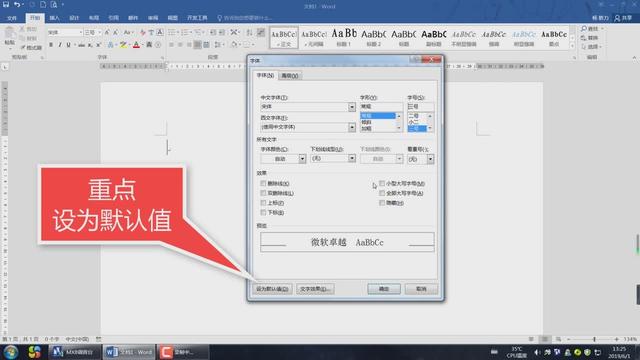640x360 pixels.
Task: Expand the styles gallery more arrow
Action: tap(572, 46)
